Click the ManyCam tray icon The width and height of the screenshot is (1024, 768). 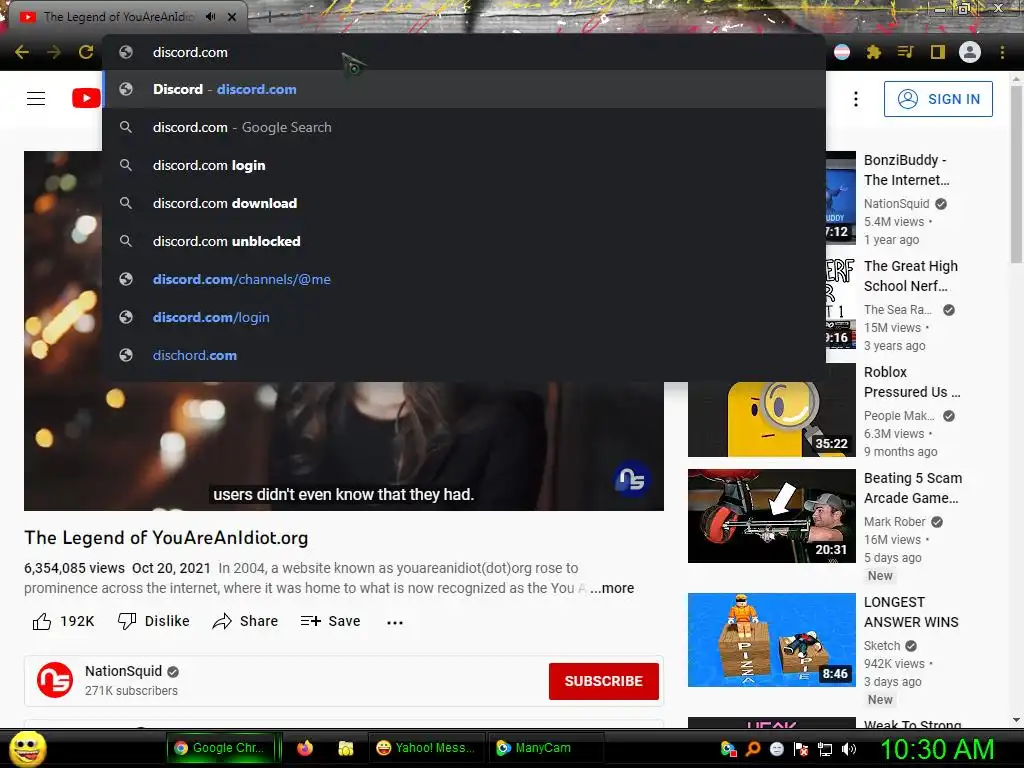pyautogui.click(x=728, y=749)
